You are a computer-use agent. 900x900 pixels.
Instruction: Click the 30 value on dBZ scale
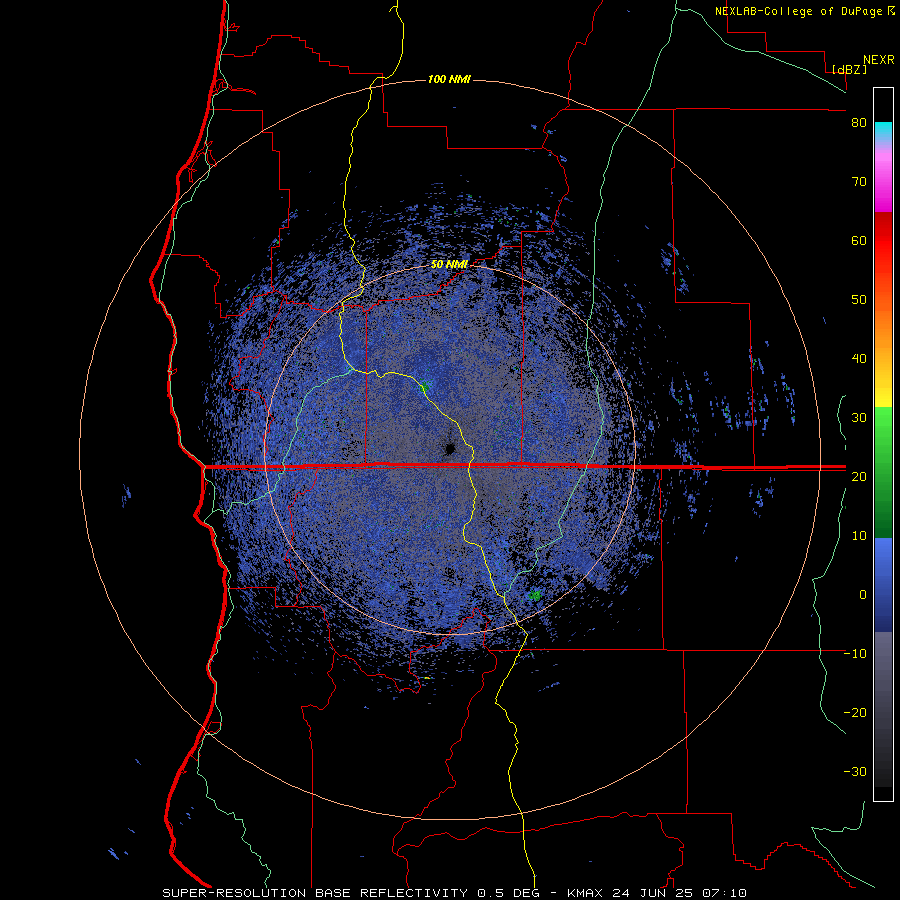pyautogui.click(x=859, y=417)
